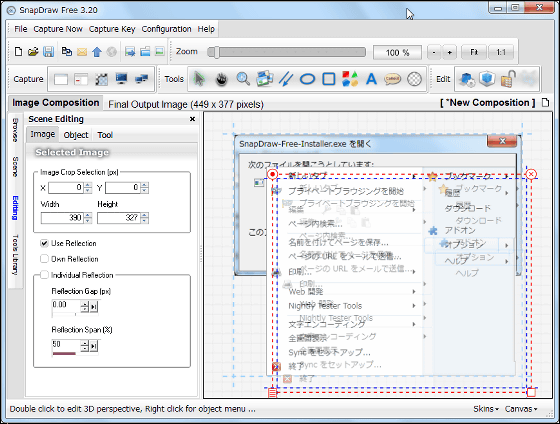Select the hand pan tool

coord(221,79)
